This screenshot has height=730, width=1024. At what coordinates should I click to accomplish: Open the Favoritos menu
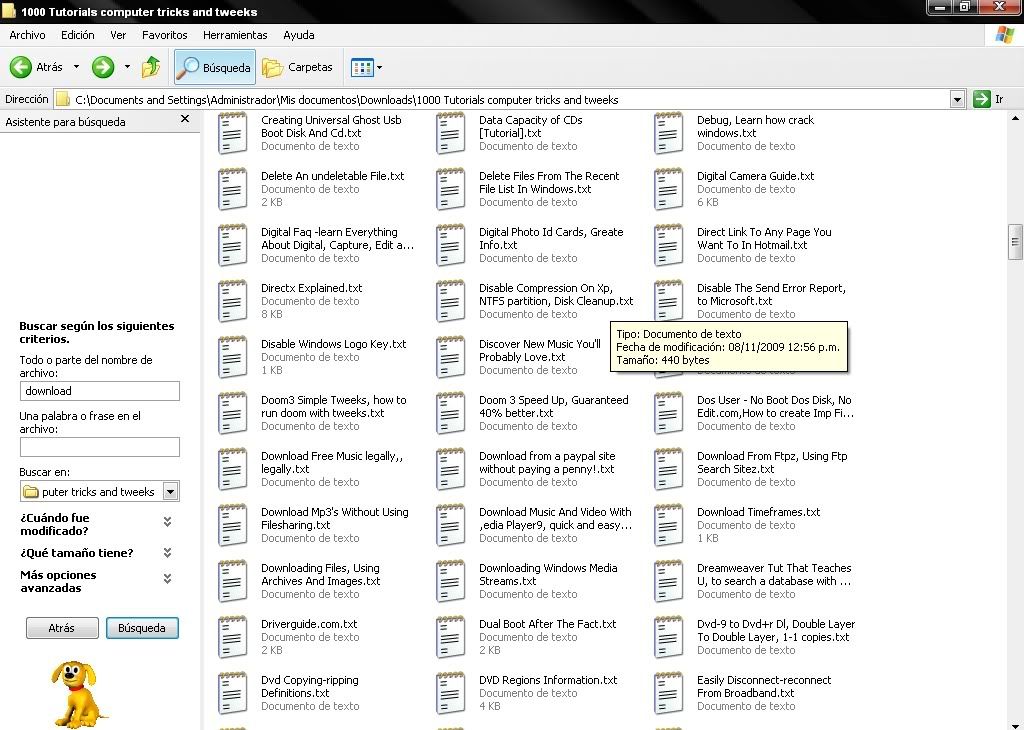tap(164, 35)
